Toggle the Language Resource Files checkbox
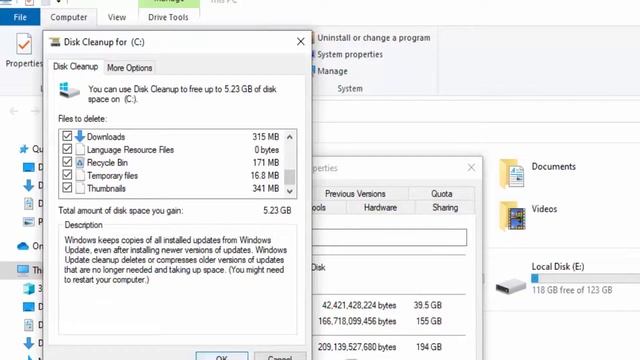This screenshot has height=360, width=640. click(x=67, y=149)
